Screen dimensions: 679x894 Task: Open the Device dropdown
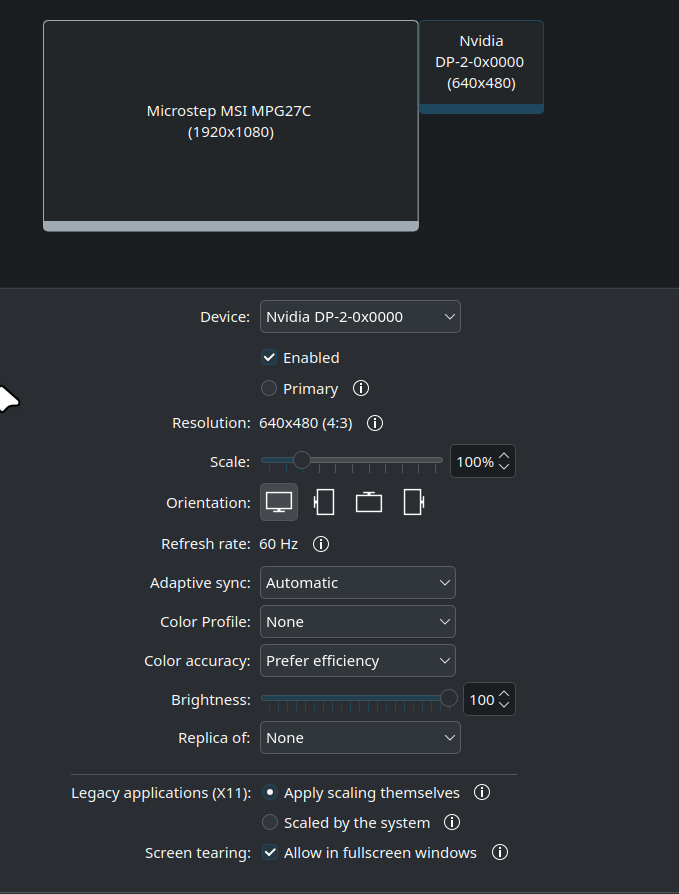[360, 316]
